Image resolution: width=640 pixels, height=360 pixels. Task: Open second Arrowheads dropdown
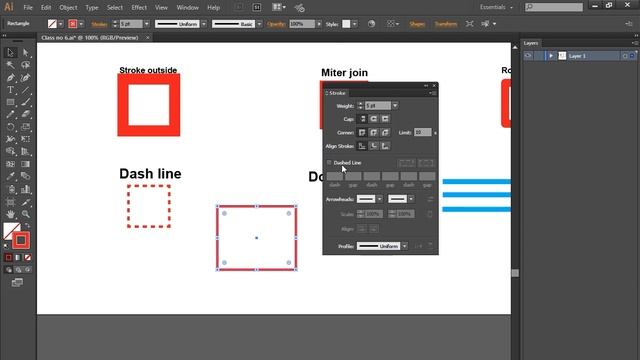click(x=411, y=199)
